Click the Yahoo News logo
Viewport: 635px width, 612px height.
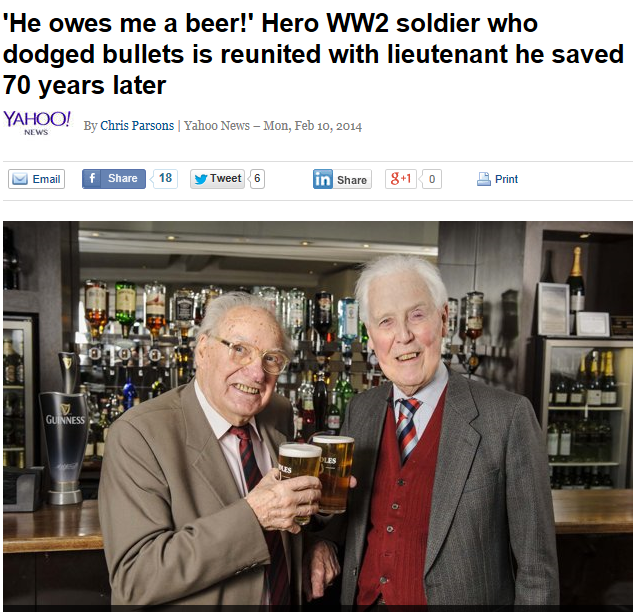37,123
